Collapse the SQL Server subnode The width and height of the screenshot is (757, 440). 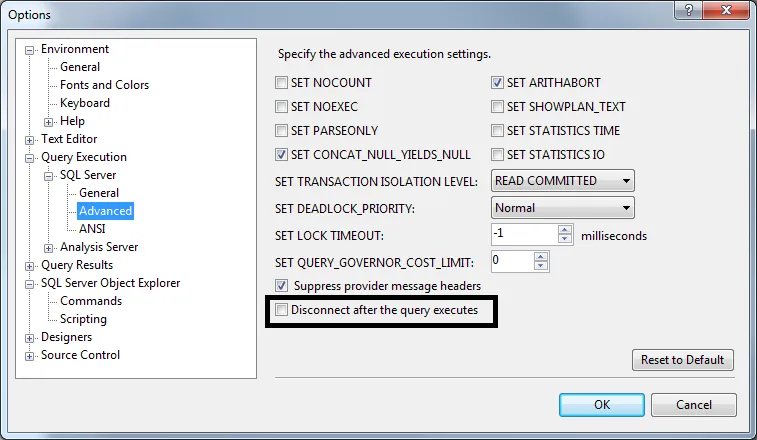tap(48, 176)
